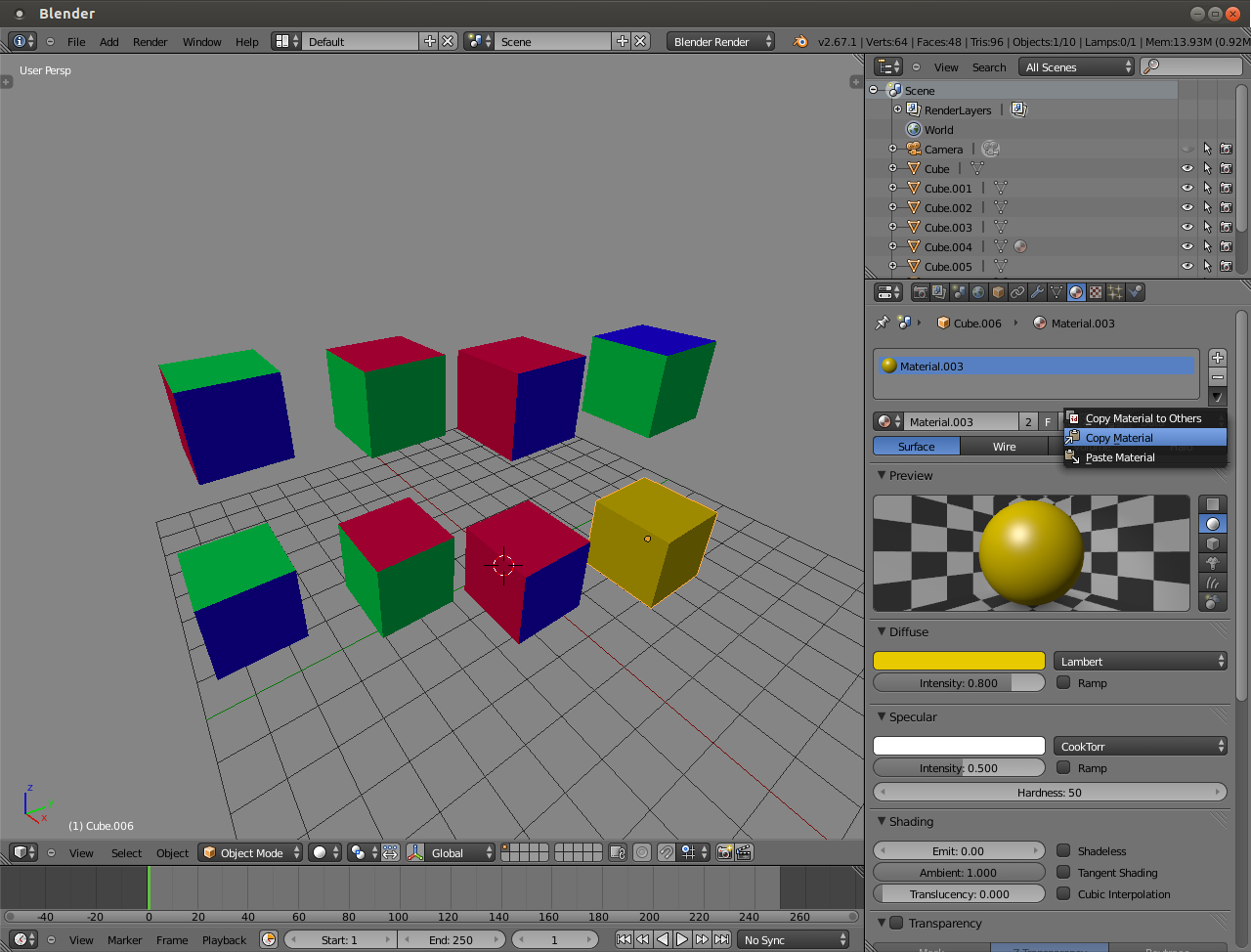The image size is (1251, 952).
Task: Set preview type to Cube
Action: click(x=1213, y=543)
